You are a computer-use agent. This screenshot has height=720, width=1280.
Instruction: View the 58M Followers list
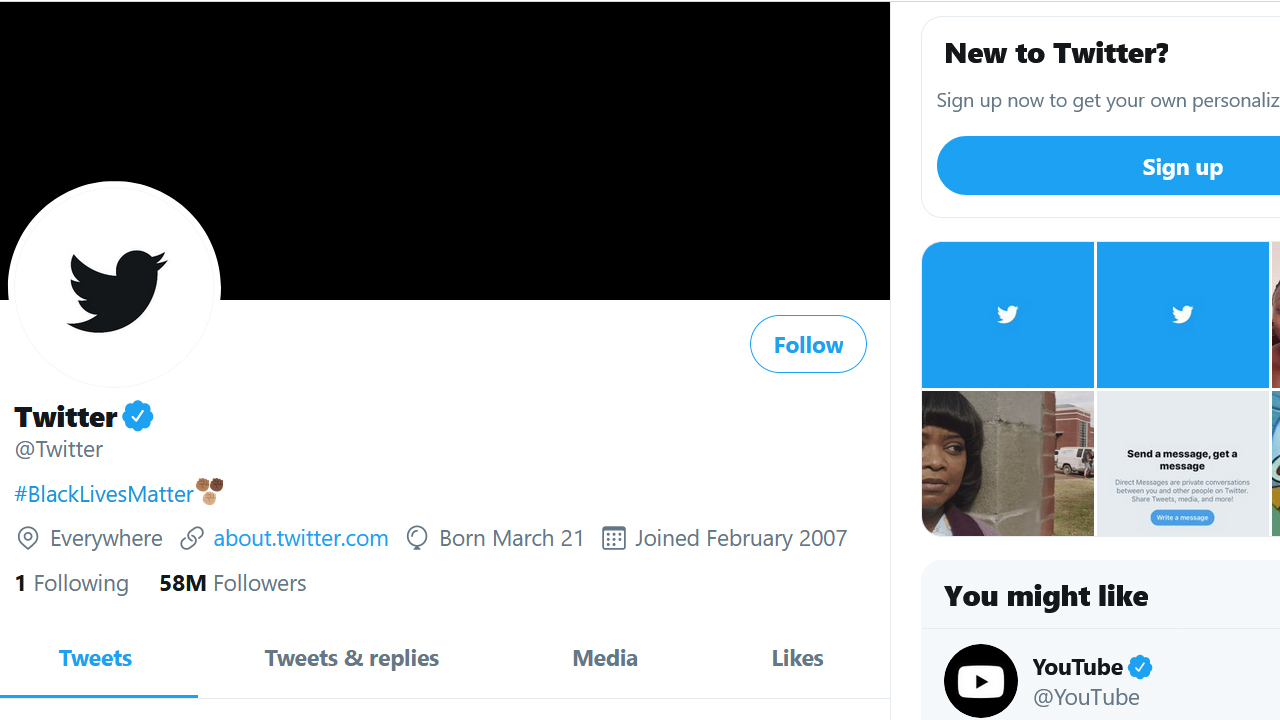[233, 583]
